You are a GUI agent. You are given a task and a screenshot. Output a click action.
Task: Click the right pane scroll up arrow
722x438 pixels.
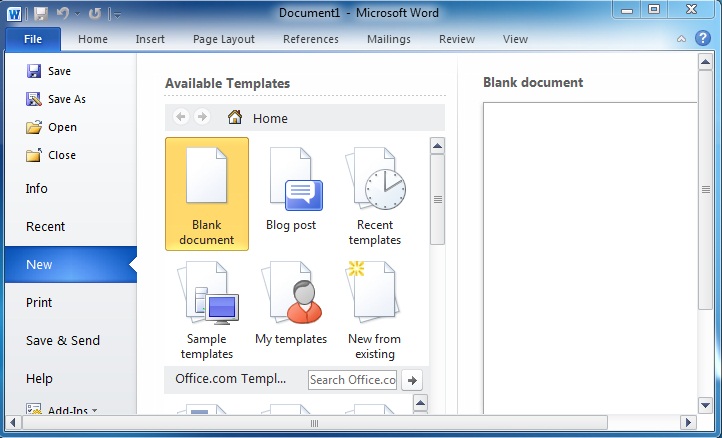(x=705, y=62)
